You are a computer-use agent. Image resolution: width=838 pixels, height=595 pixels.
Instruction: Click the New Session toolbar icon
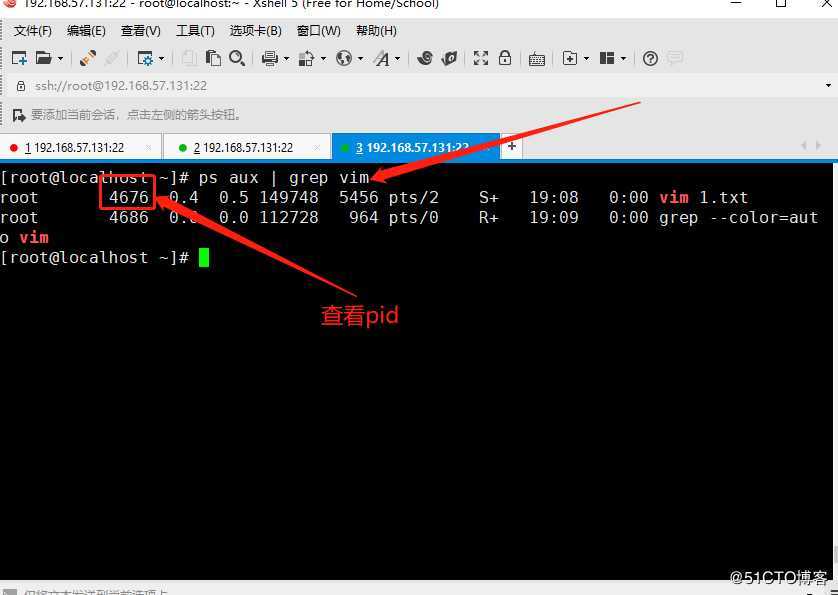pos(19,58)
